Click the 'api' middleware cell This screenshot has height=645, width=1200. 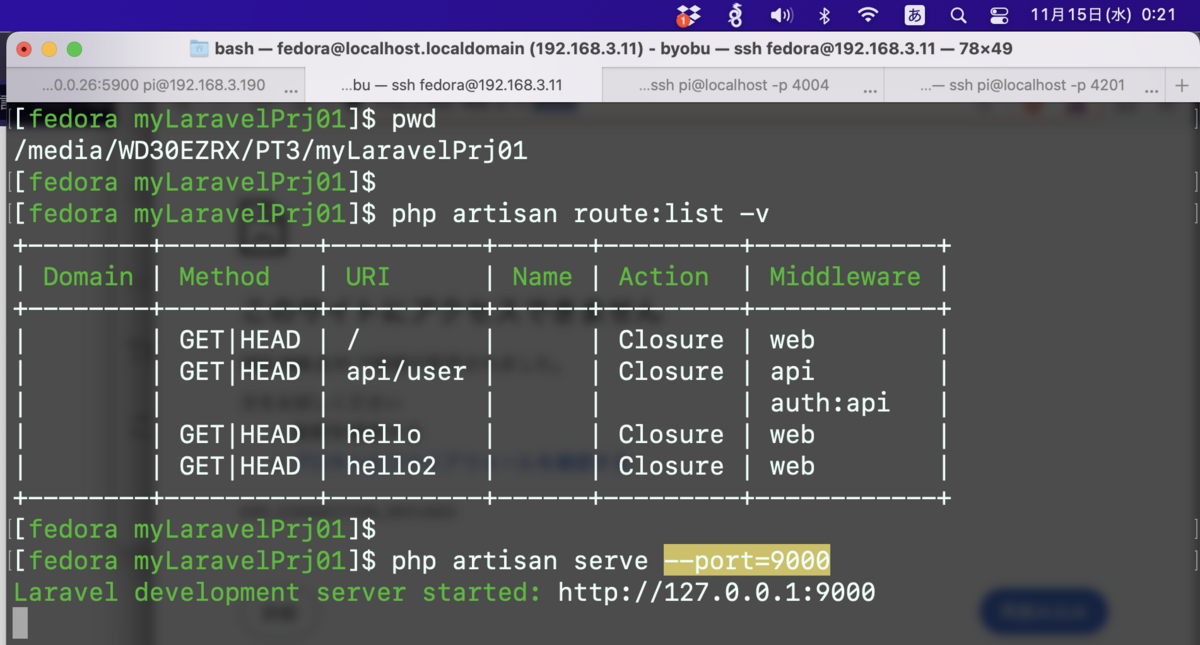pyautogui.click(x=792, y=372)
